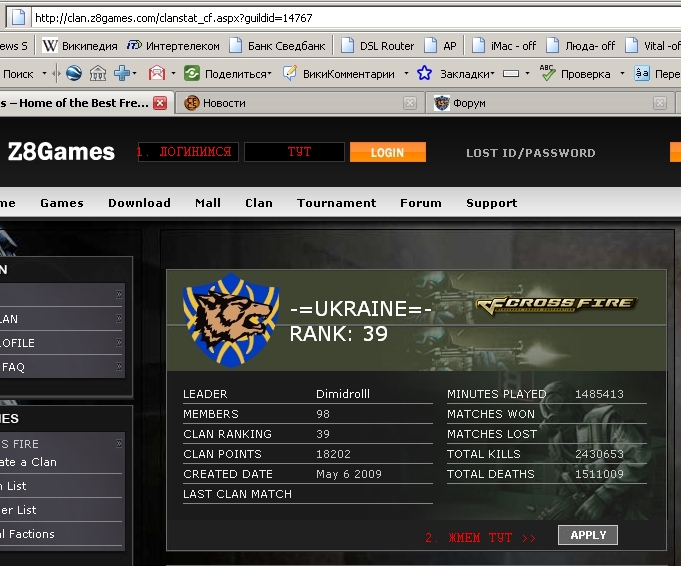Viewport: 681px width, 566px height.
Task: Click the Wikipedia W bookmark icon
Action: [x=50, y=46]
